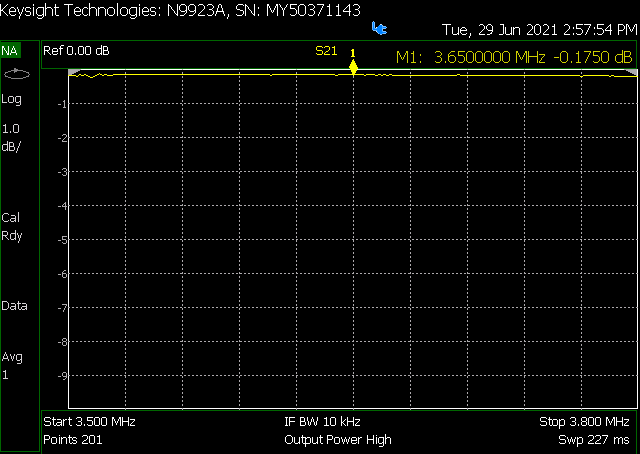The height and width of the screenshot is (454, 640).
Task: Click the Stop 3.800 MHz frequency field
Action: pyautogui.click(x=584, y=421)
